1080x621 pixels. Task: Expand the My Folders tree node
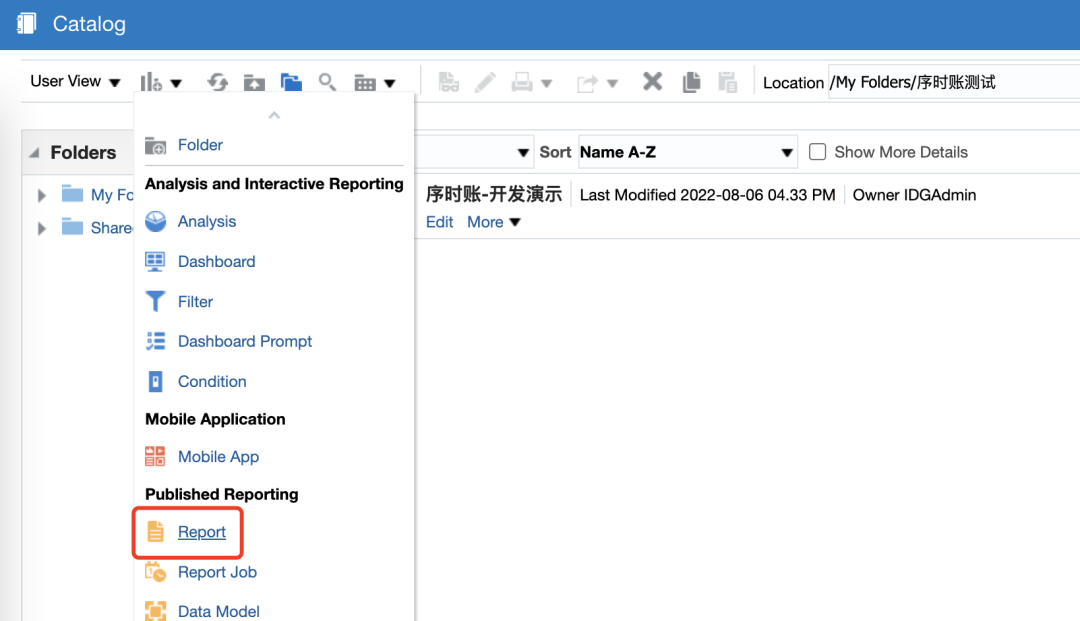tap(41, 196)
